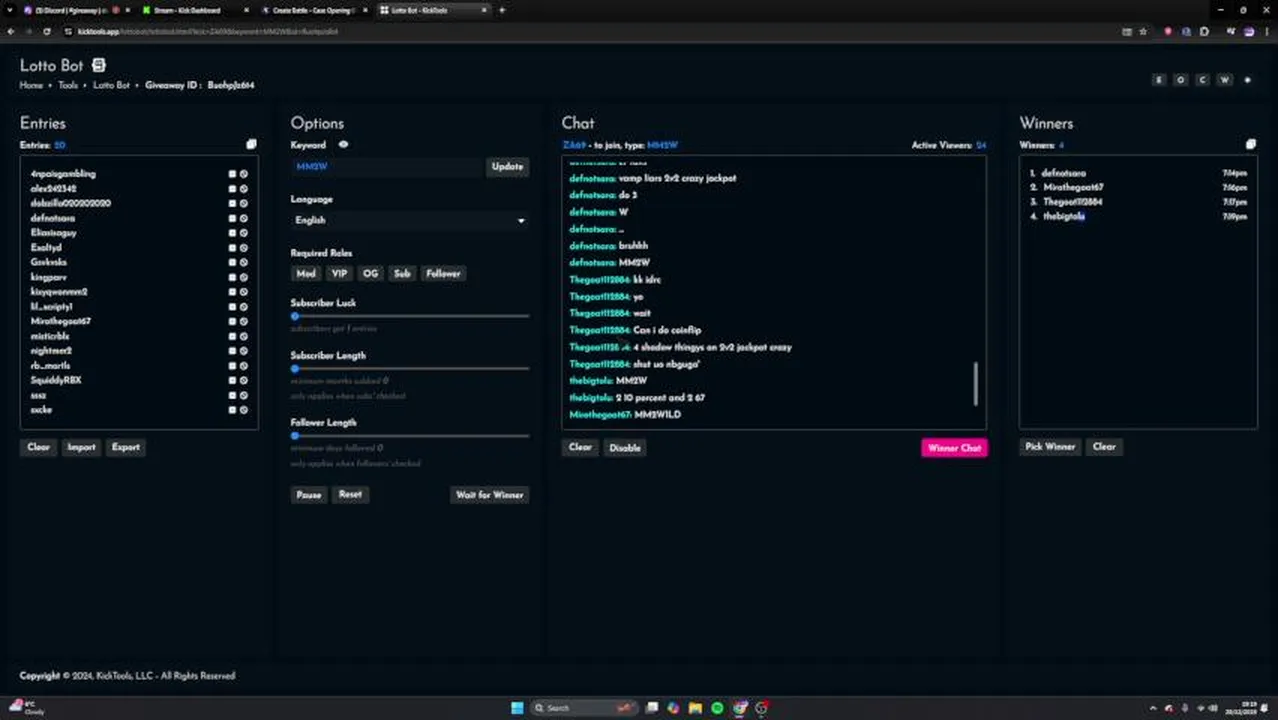Click the ban icon for kingparv
Image resolution: width=1278 pixels, height=720 pixels.
(243, 277)
